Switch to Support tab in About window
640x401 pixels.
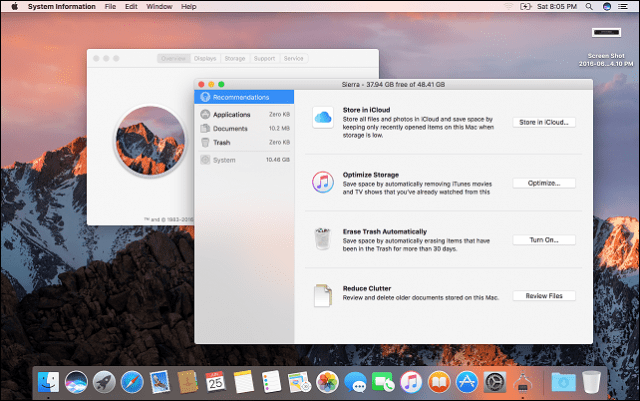264,58
